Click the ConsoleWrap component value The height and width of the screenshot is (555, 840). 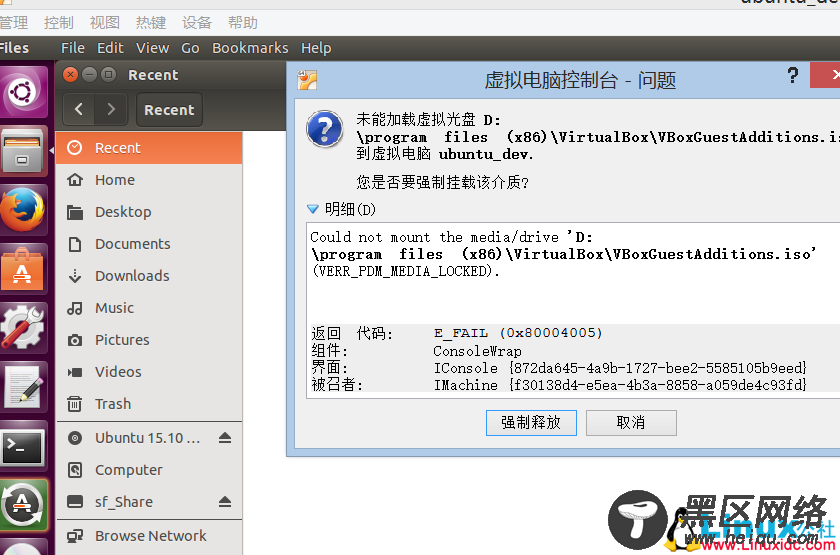[477, 351]
